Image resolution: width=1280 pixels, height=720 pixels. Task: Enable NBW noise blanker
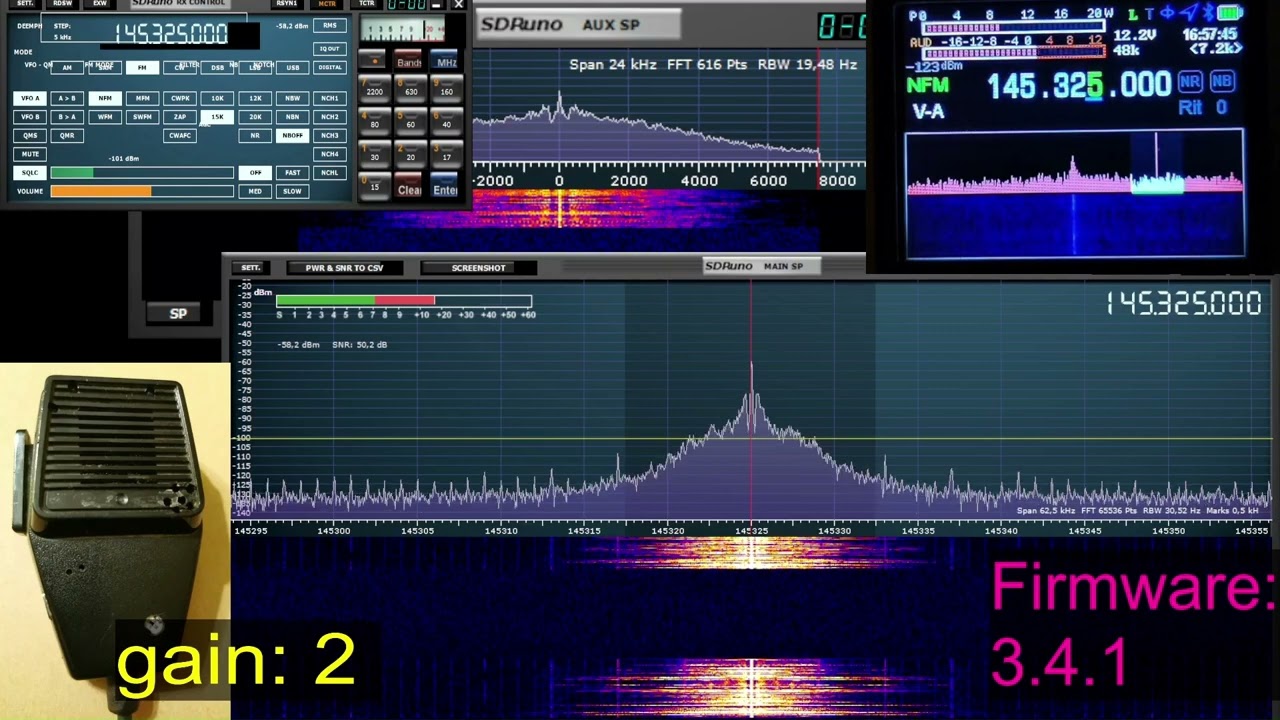(x=292, y=98)
